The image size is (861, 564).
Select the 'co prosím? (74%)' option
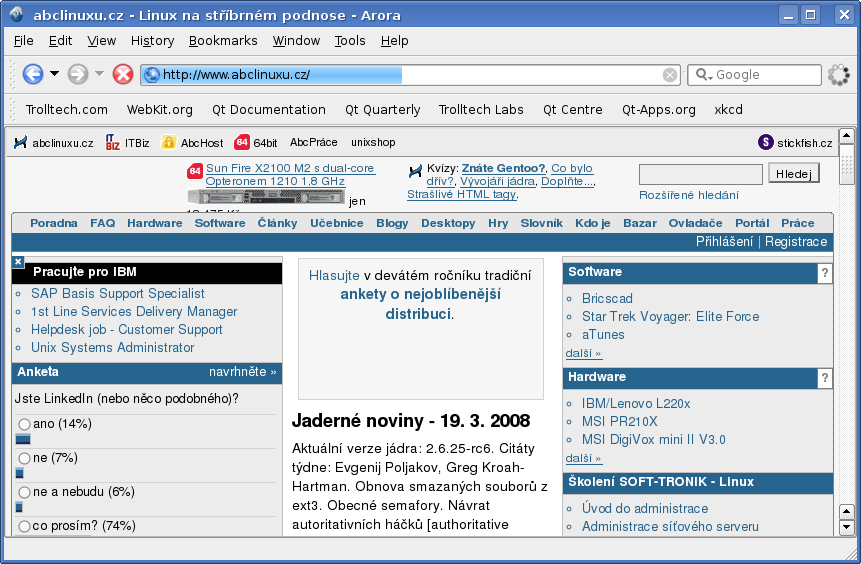tap(24, 527)
